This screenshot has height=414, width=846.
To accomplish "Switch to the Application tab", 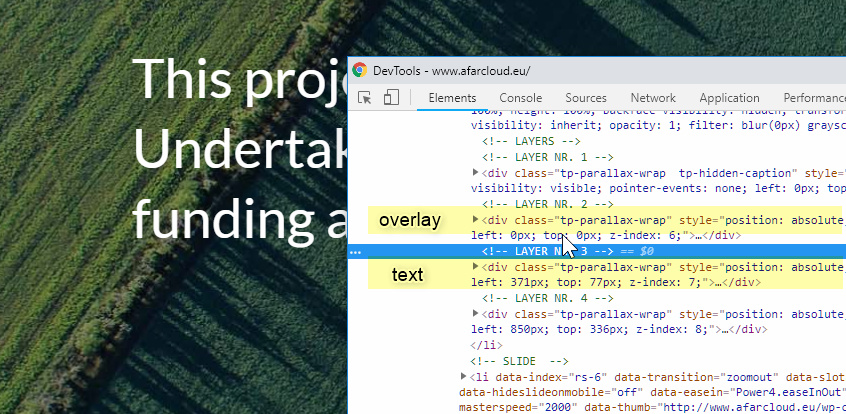I will (729, 98).
